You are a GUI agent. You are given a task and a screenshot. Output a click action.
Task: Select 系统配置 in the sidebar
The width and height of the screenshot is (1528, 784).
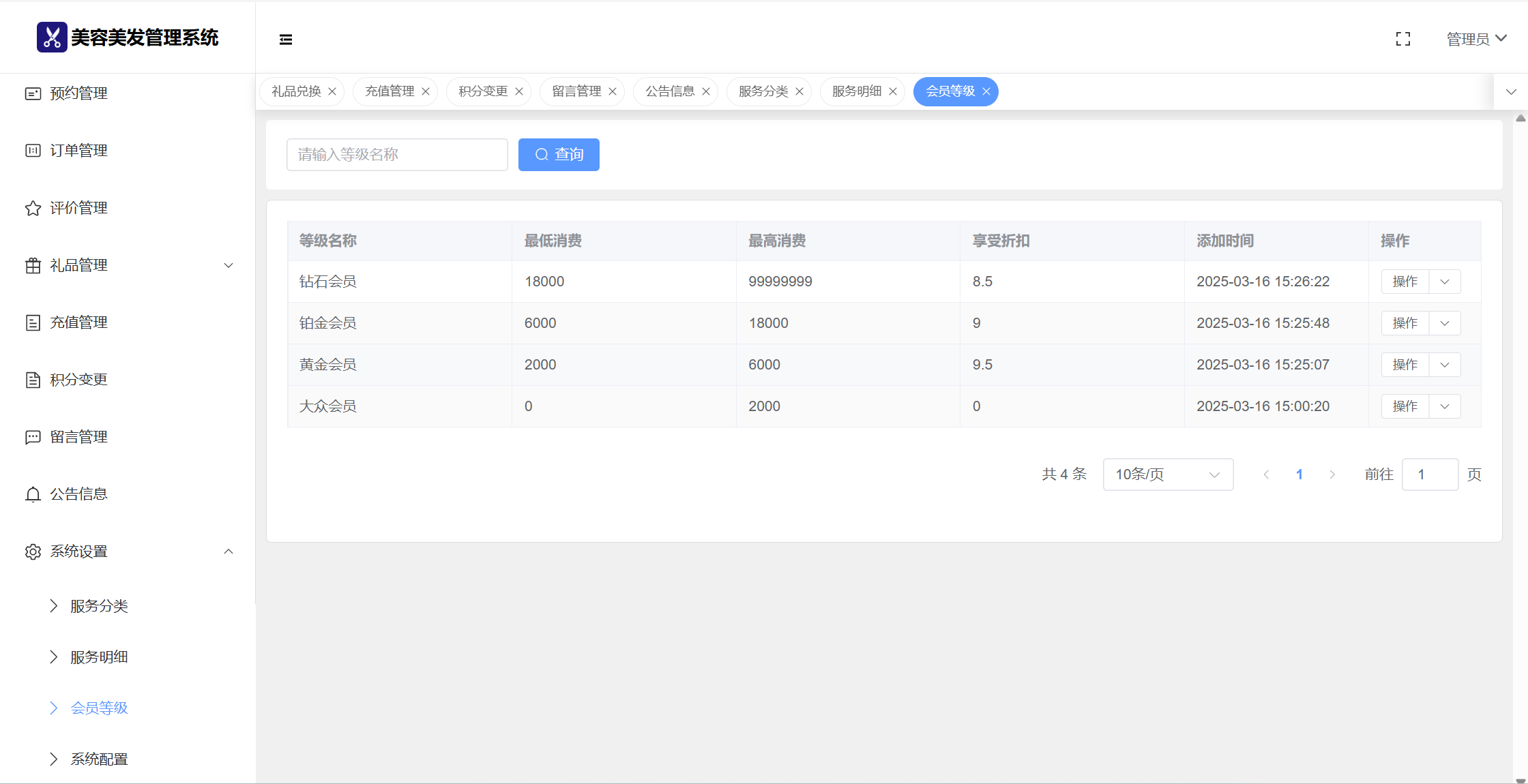(99, 759)
